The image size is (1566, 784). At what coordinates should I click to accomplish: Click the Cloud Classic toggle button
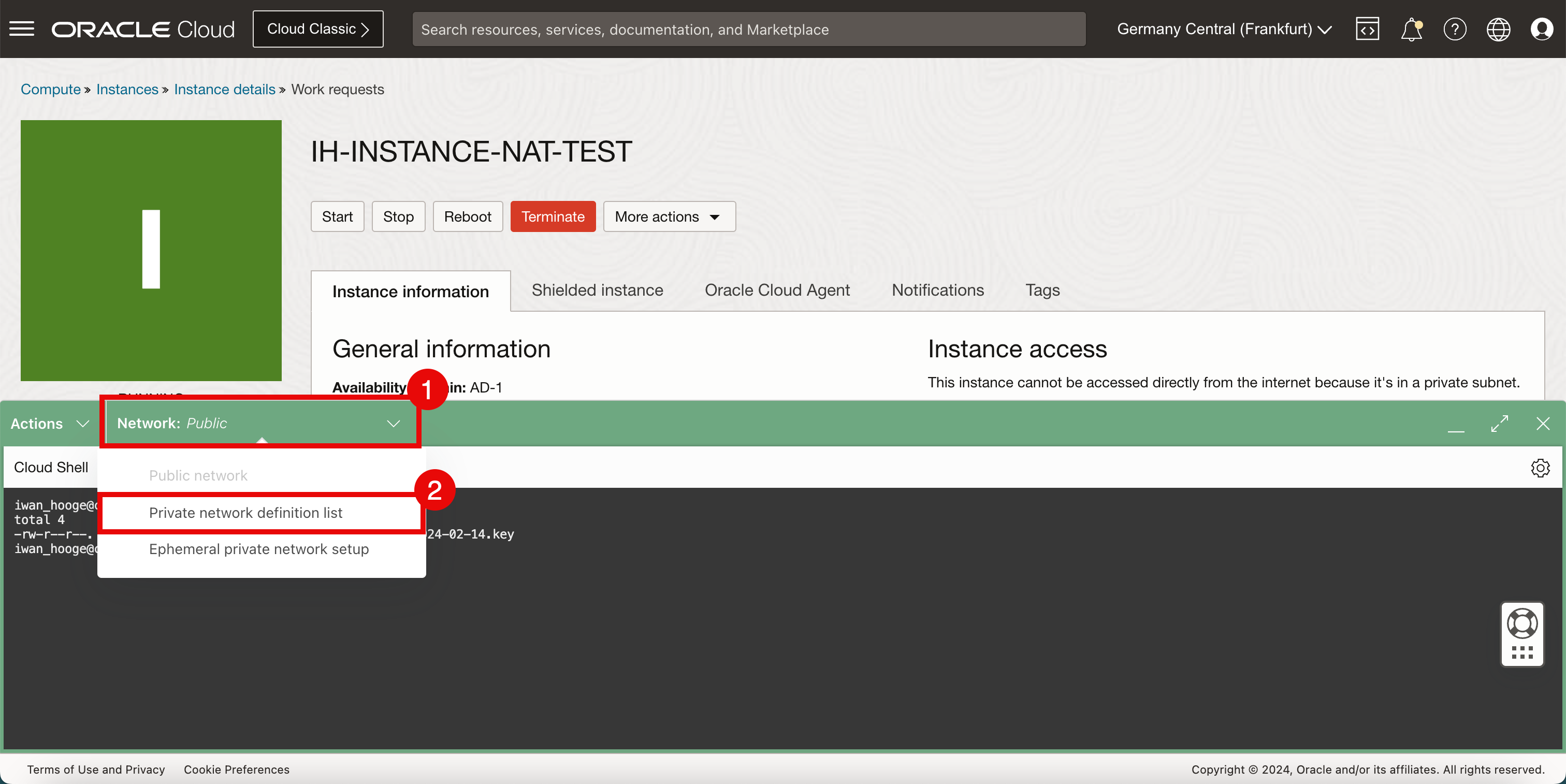(x=320, y=28)
